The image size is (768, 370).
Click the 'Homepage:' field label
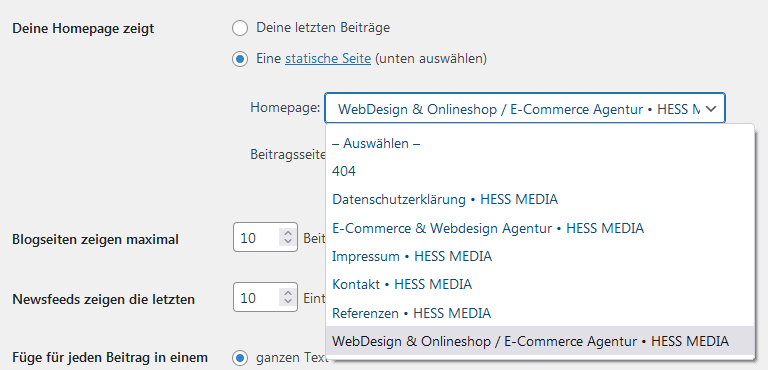click(x=285, y=107)
